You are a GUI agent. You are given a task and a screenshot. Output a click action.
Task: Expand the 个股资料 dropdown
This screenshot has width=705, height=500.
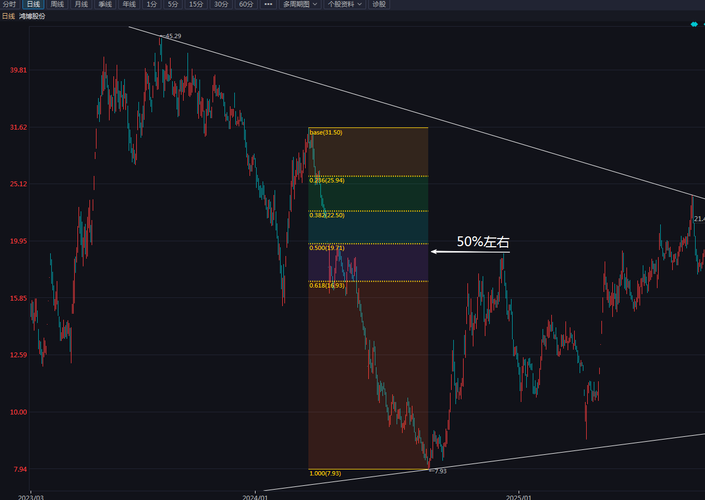point(344,4)
